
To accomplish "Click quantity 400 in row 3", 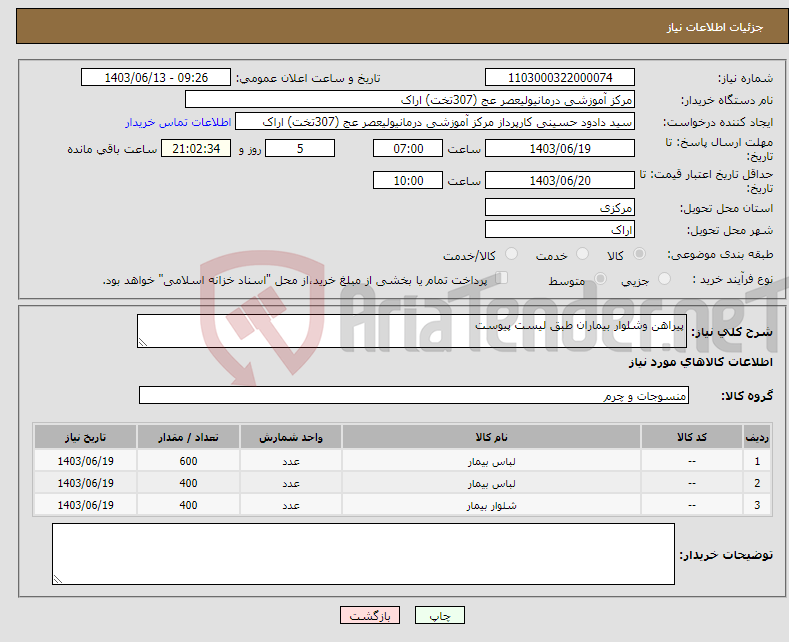I will [188, 505].
